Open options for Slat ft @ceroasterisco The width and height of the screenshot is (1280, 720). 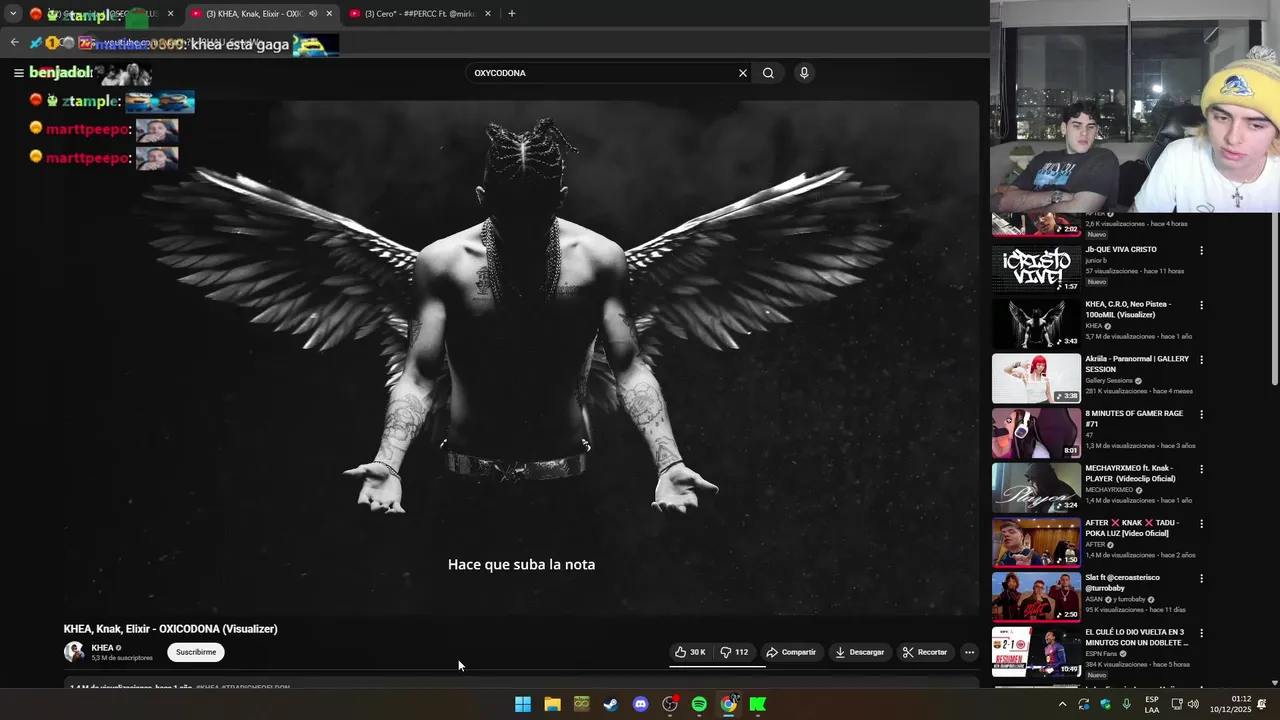pyautogui.click(x=1201, y=578)
